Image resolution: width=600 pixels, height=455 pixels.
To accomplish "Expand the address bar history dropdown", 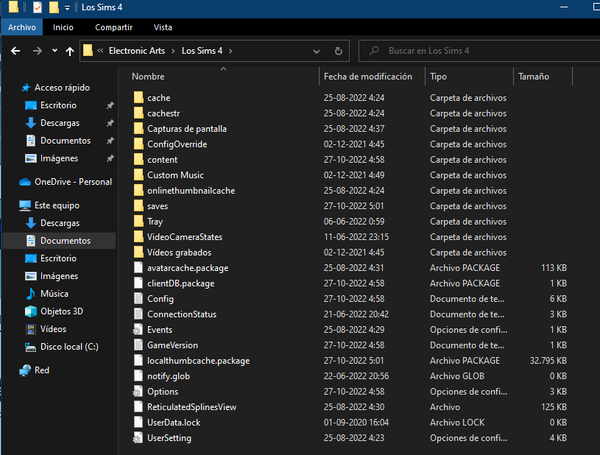I will (316, 51).
